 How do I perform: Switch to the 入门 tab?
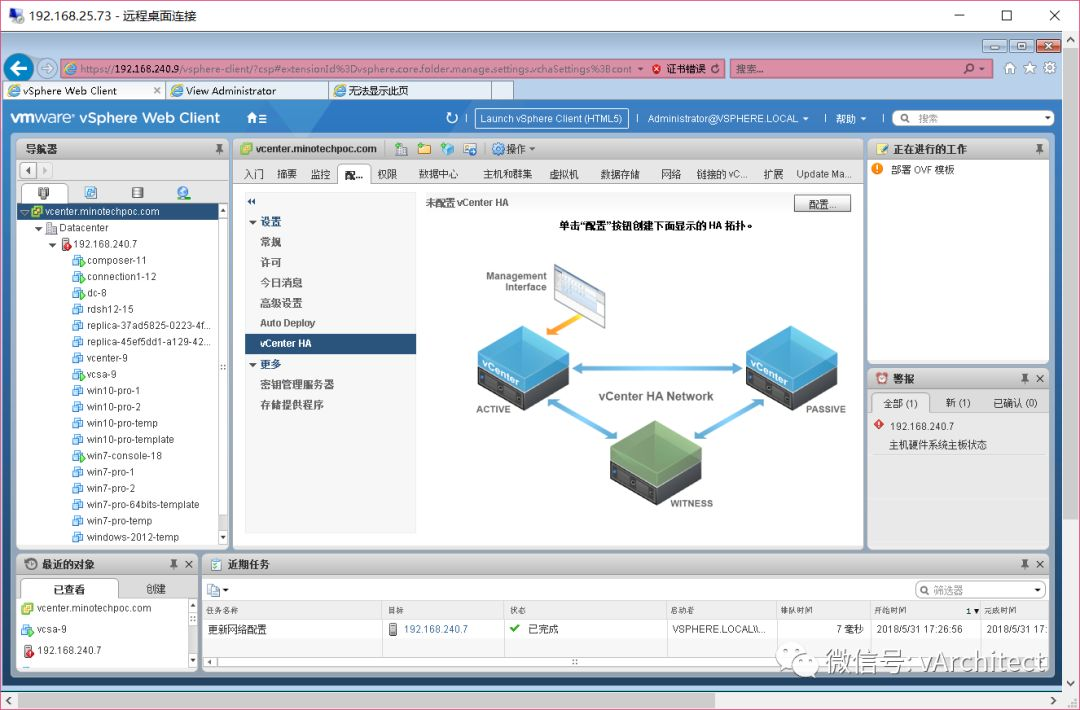click(253, 174)
